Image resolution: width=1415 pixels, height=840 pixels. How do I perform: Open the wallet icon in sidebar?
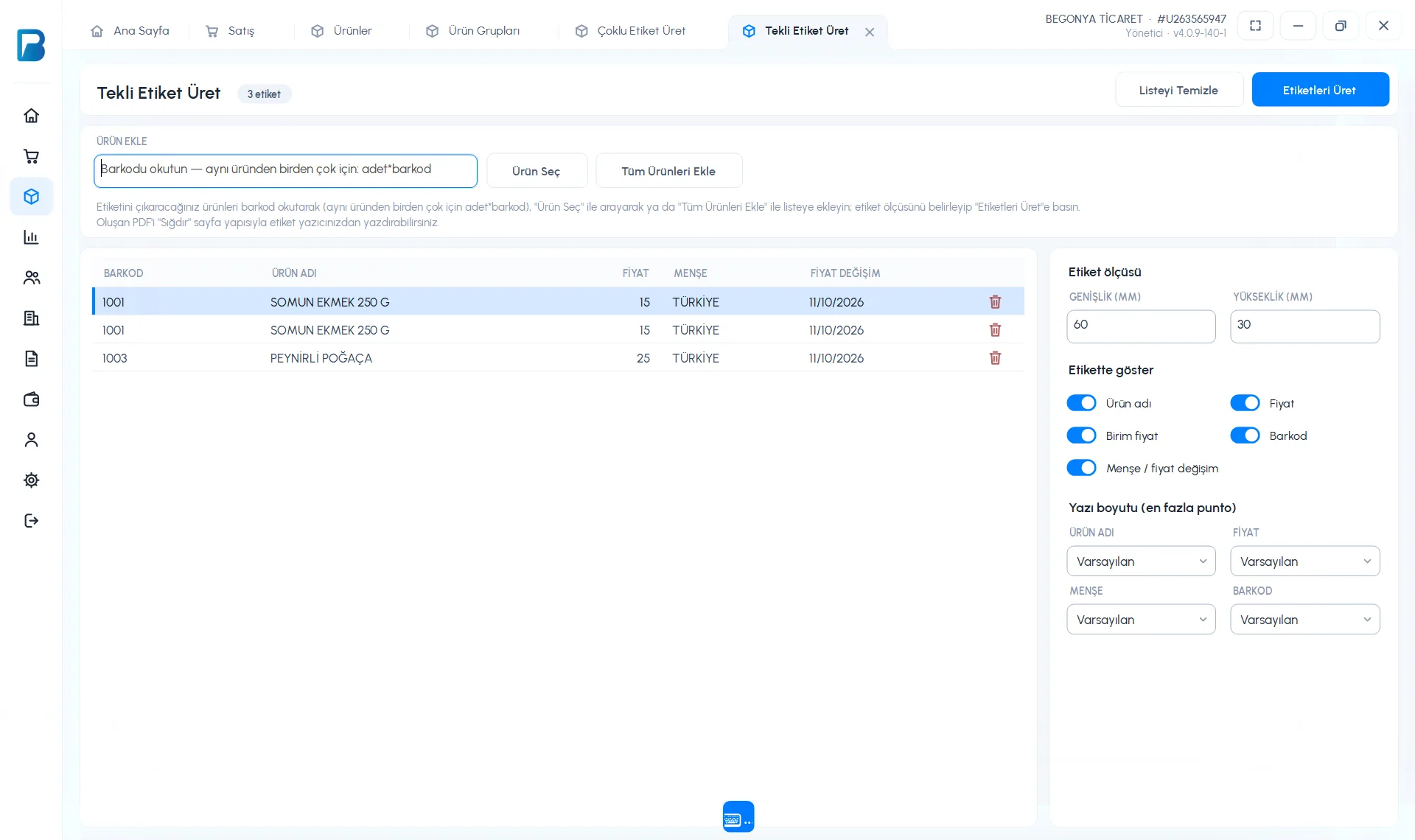(x=31, y=399)
